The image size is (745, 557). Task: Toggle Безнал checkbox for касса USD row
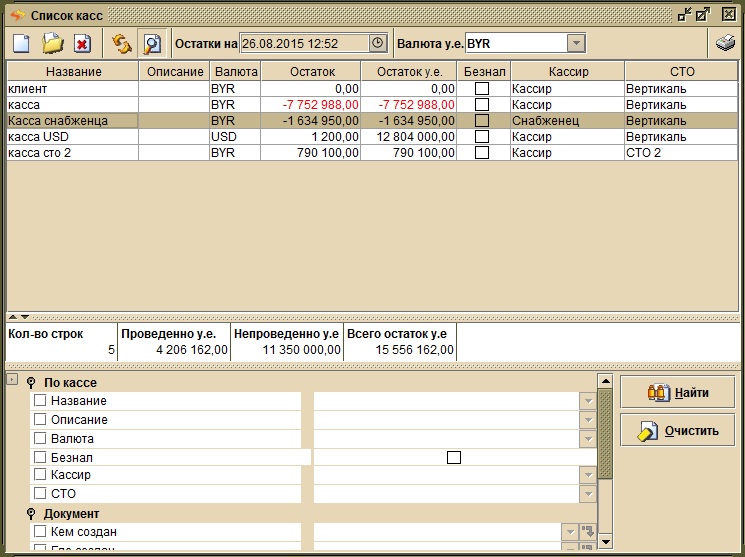[482, 137]
